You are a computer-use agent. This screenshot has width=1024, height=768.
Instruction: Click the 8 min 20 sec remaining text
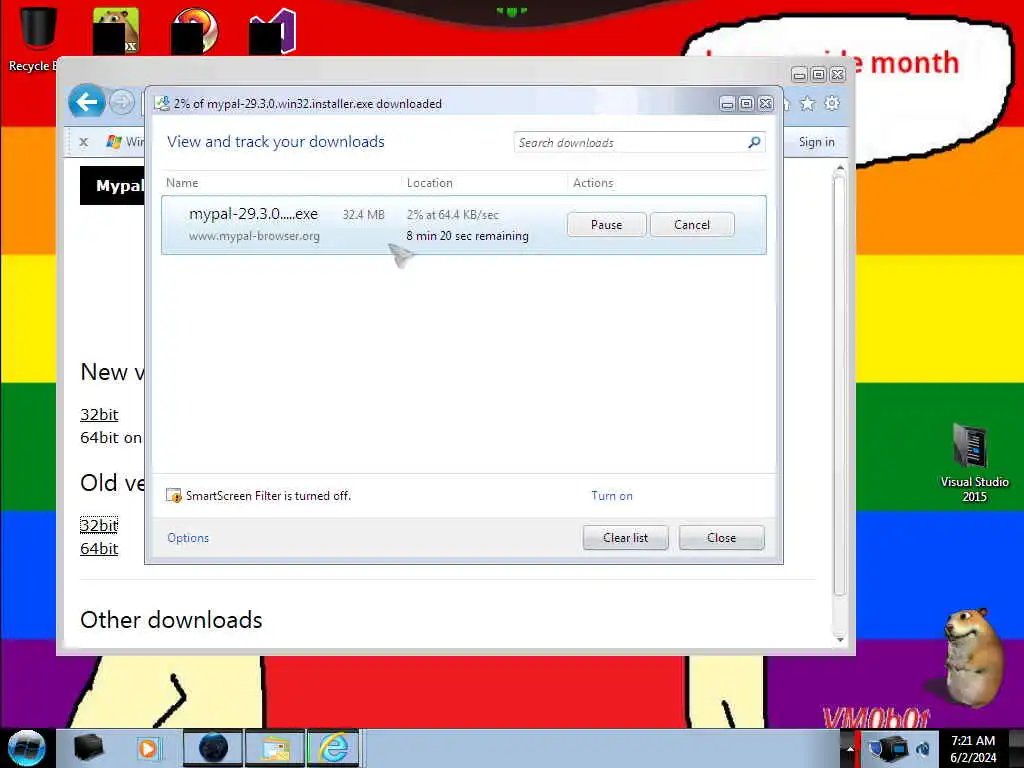point(468,236)
